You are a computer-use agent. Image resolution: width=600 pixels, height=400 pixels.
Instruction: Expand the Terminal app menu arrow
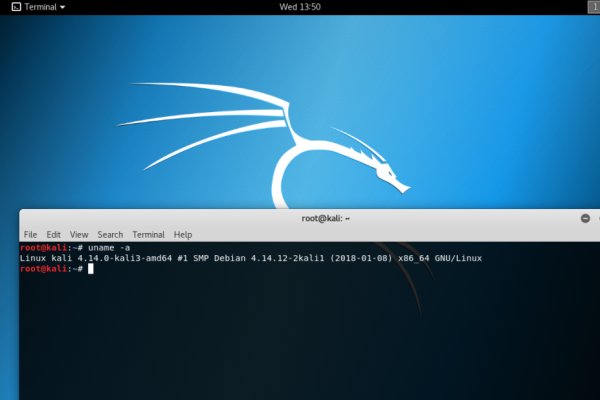(63, 7)
